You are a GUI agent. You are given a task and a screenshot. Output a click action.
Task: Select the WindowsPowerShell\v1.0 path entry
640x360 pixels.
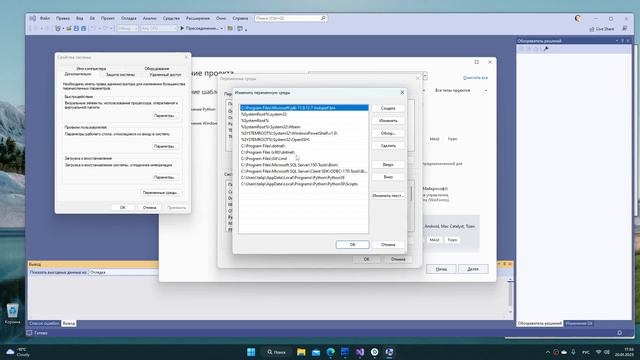click(304, 133)
